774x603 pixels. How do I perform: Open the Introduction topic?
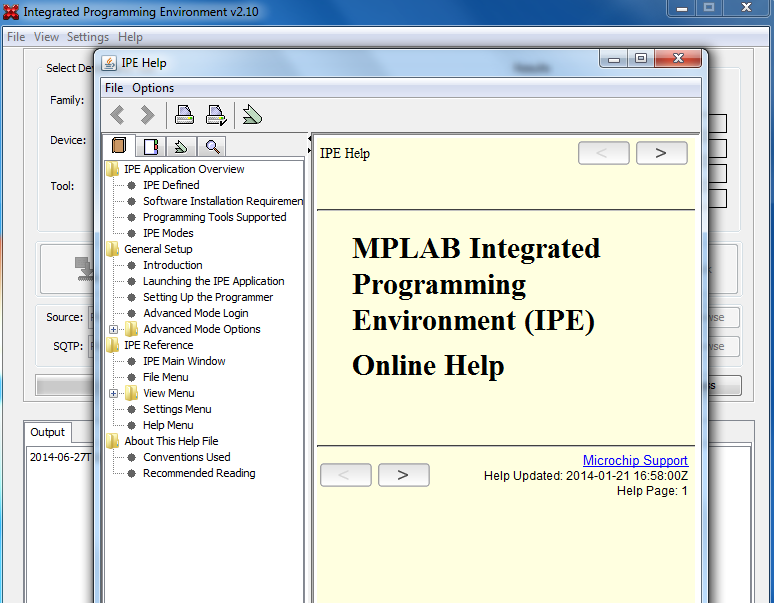click(173, 265)
